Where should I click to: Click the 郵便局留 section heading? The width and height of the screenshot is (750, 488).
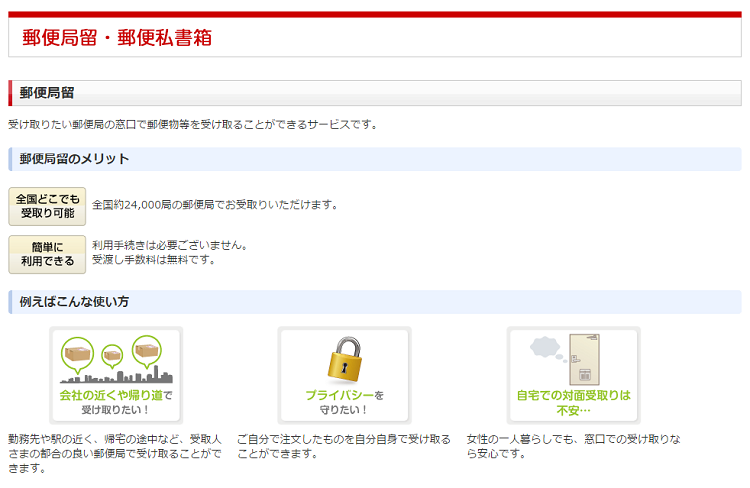(x=47, y=93)
